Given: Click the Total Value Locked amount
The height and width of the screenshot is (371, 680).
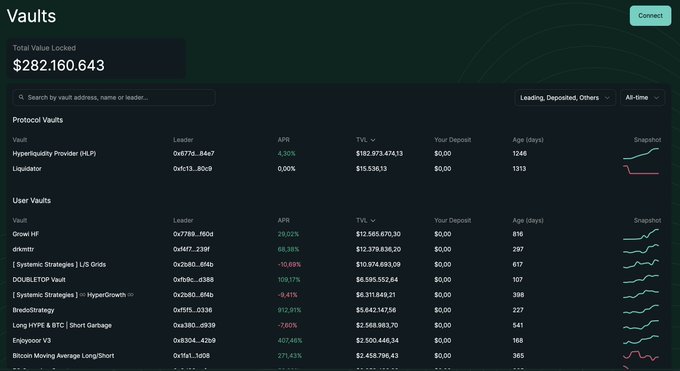Looking at the screenshot, I should click(x=59, y=66).
